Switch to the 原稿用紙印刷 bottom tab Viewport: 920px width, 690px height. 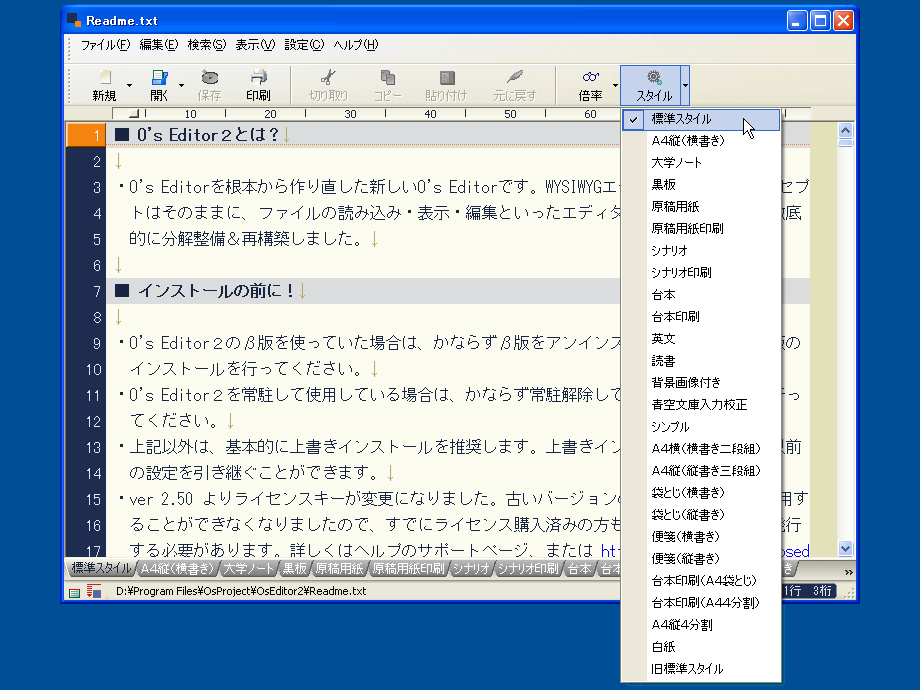point(408,568)
